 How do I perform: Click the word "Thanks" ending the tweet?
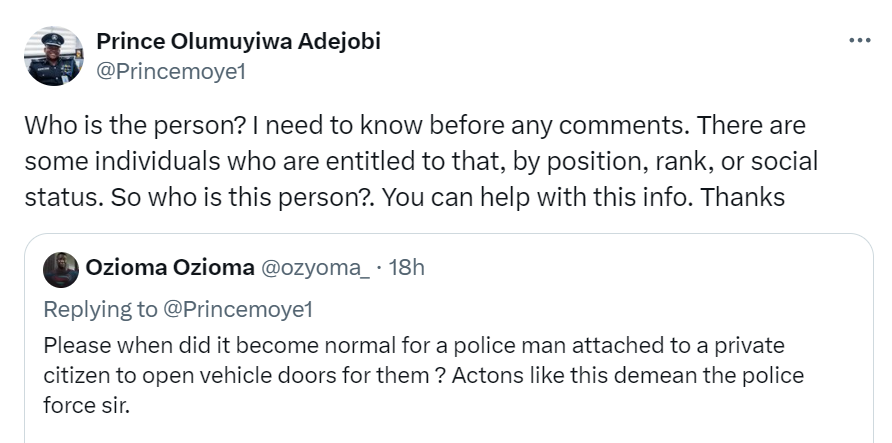[x=742, y=196]
